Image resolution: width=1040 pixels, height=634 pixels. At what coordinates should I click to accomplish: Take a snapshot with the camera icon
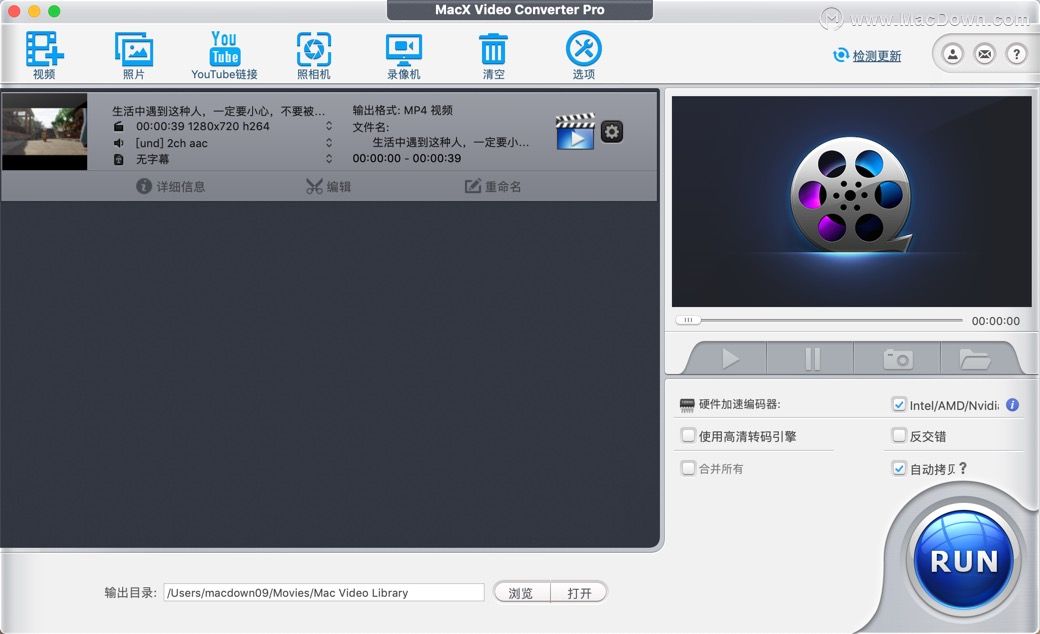tap(898, 358)
